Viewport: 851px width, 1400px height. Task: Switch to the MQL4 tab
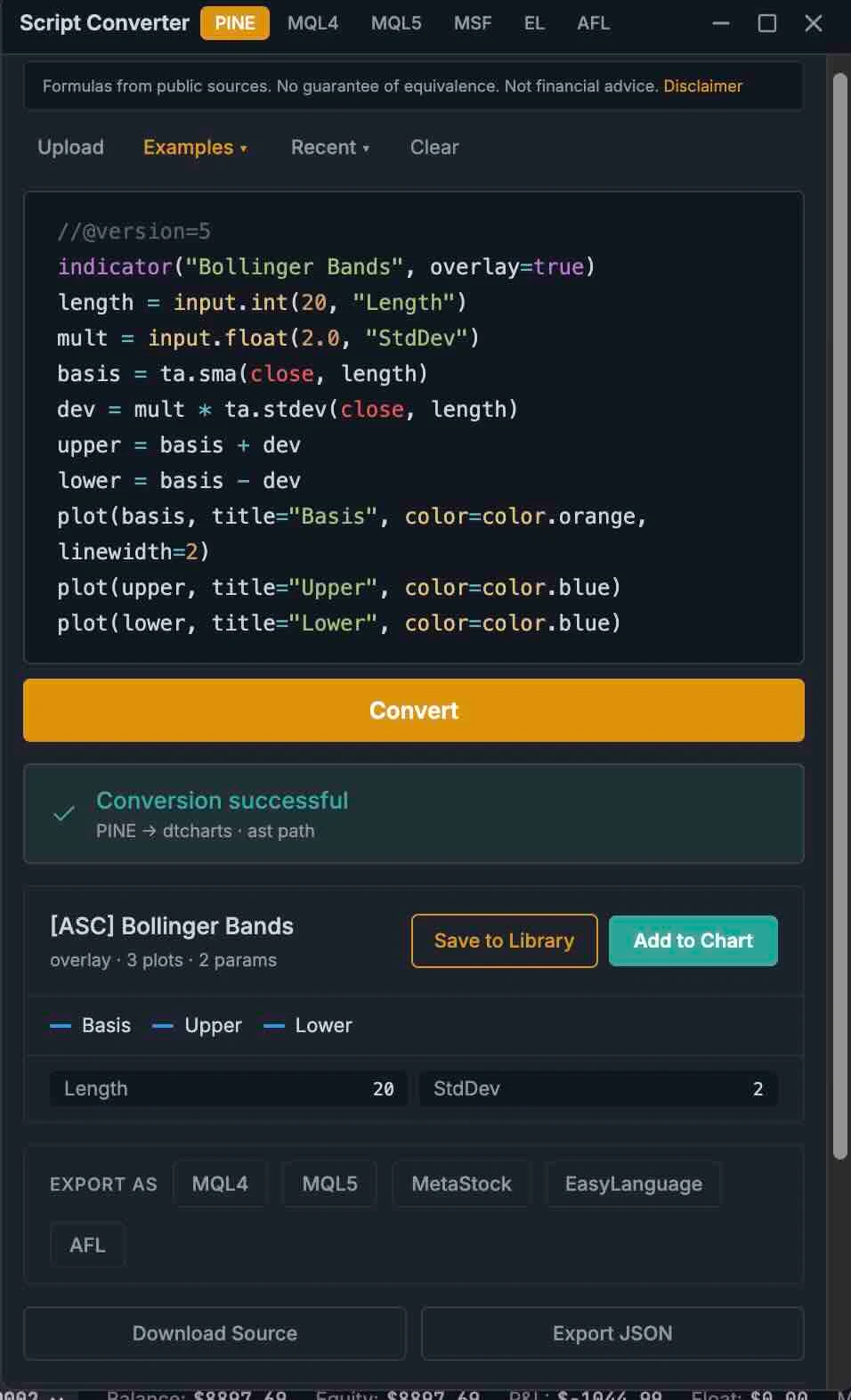click(x=312, y=23)
